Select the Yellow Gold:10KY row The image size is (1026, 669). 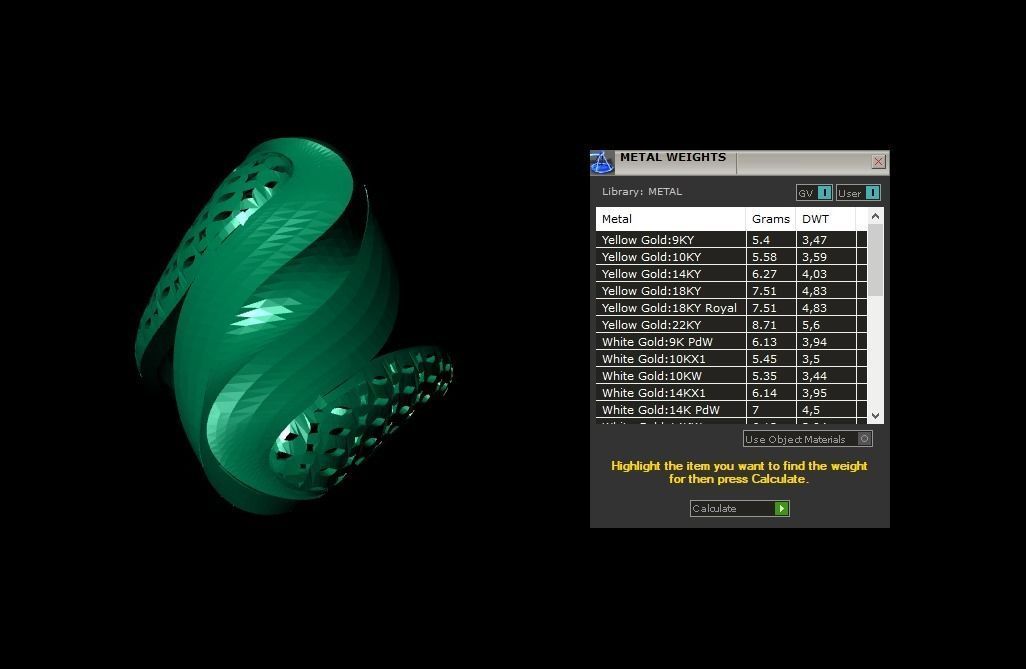pos(731,257)
